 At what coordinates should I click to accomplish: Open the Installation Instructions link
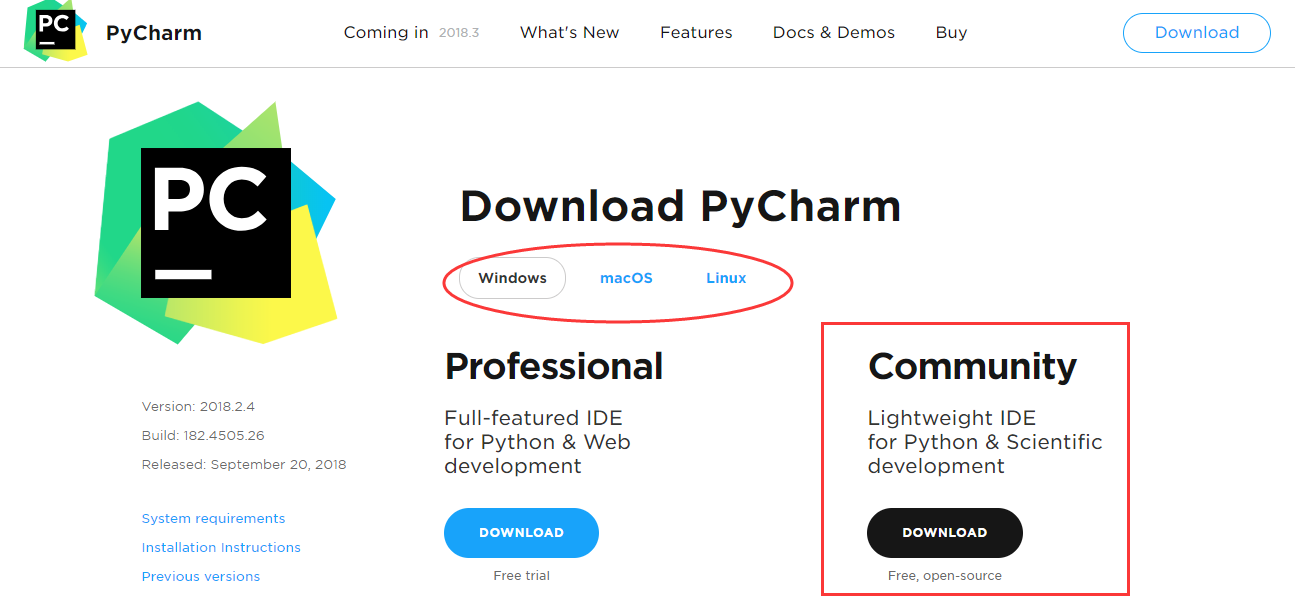coord(221,547)
